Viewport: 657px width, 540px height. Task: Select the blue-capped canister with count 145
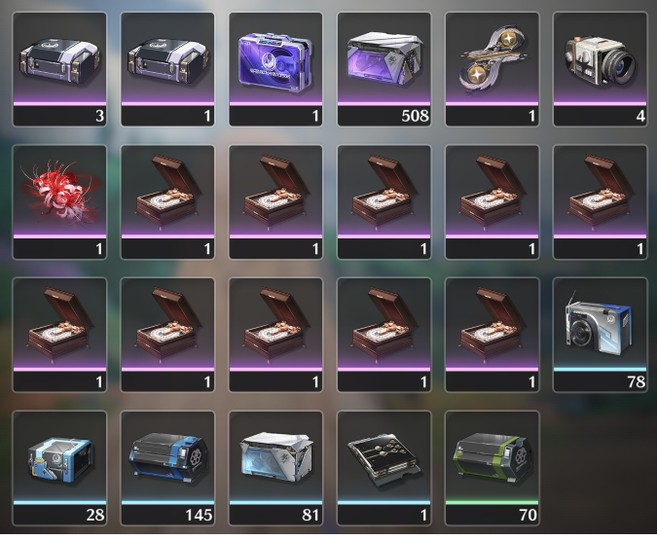click(168, 468)
